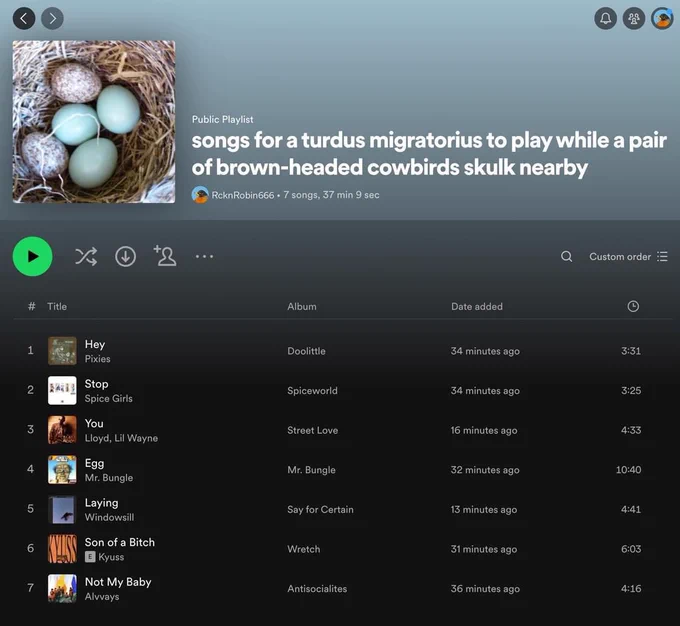
Task: Click '16 minutes ago' date for You
Action: coord(484,430)
